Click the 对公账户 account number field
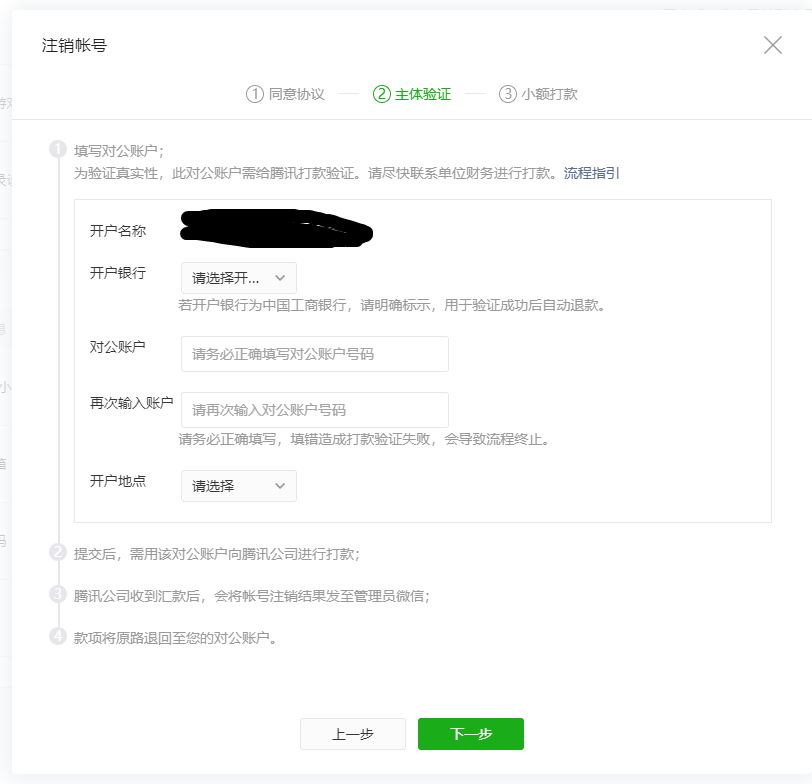The image size is (812, 784). (x=315, y=354)
